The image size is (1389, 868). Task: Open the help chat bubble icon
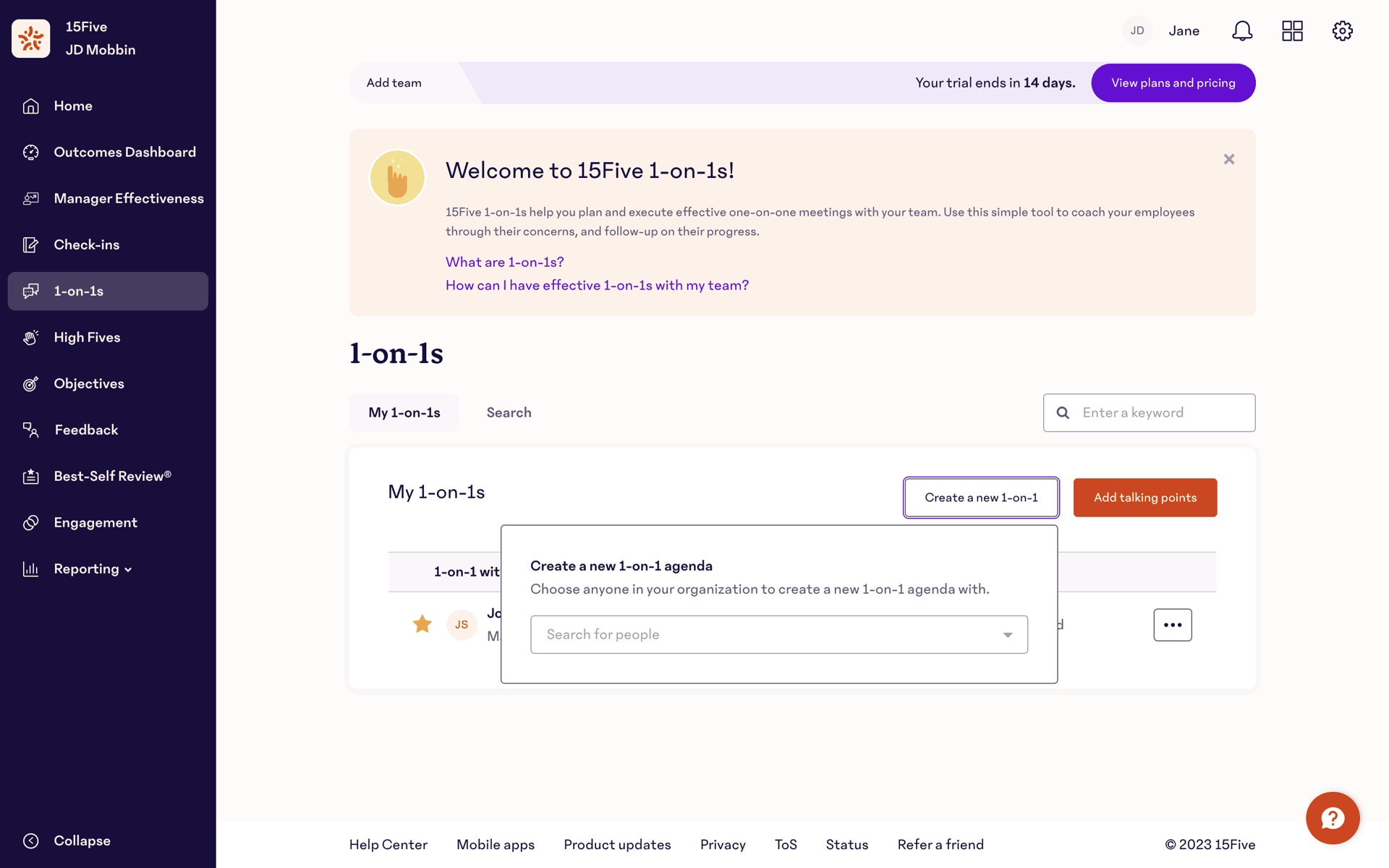click(x=1333, y=818)
